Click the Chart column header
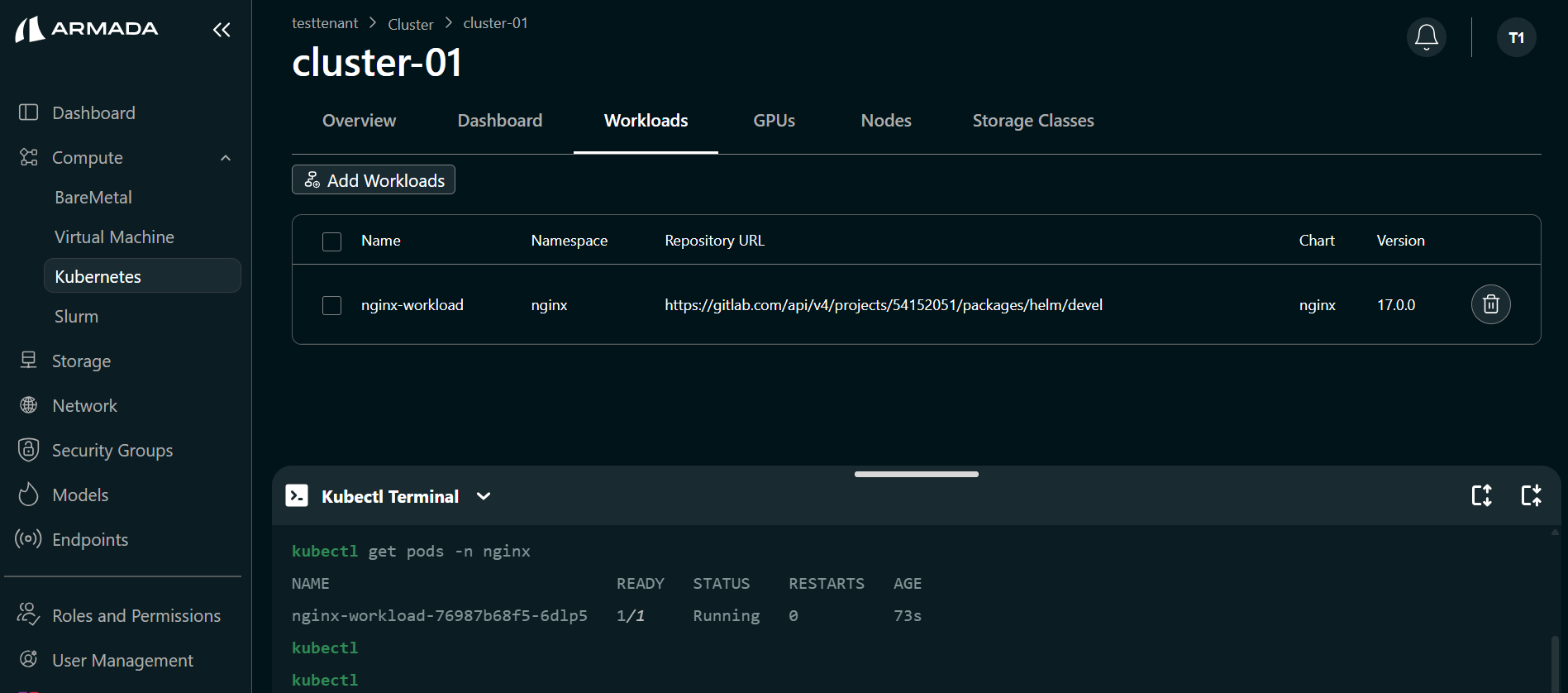 pyautogui.click(x=1317, y=241)
